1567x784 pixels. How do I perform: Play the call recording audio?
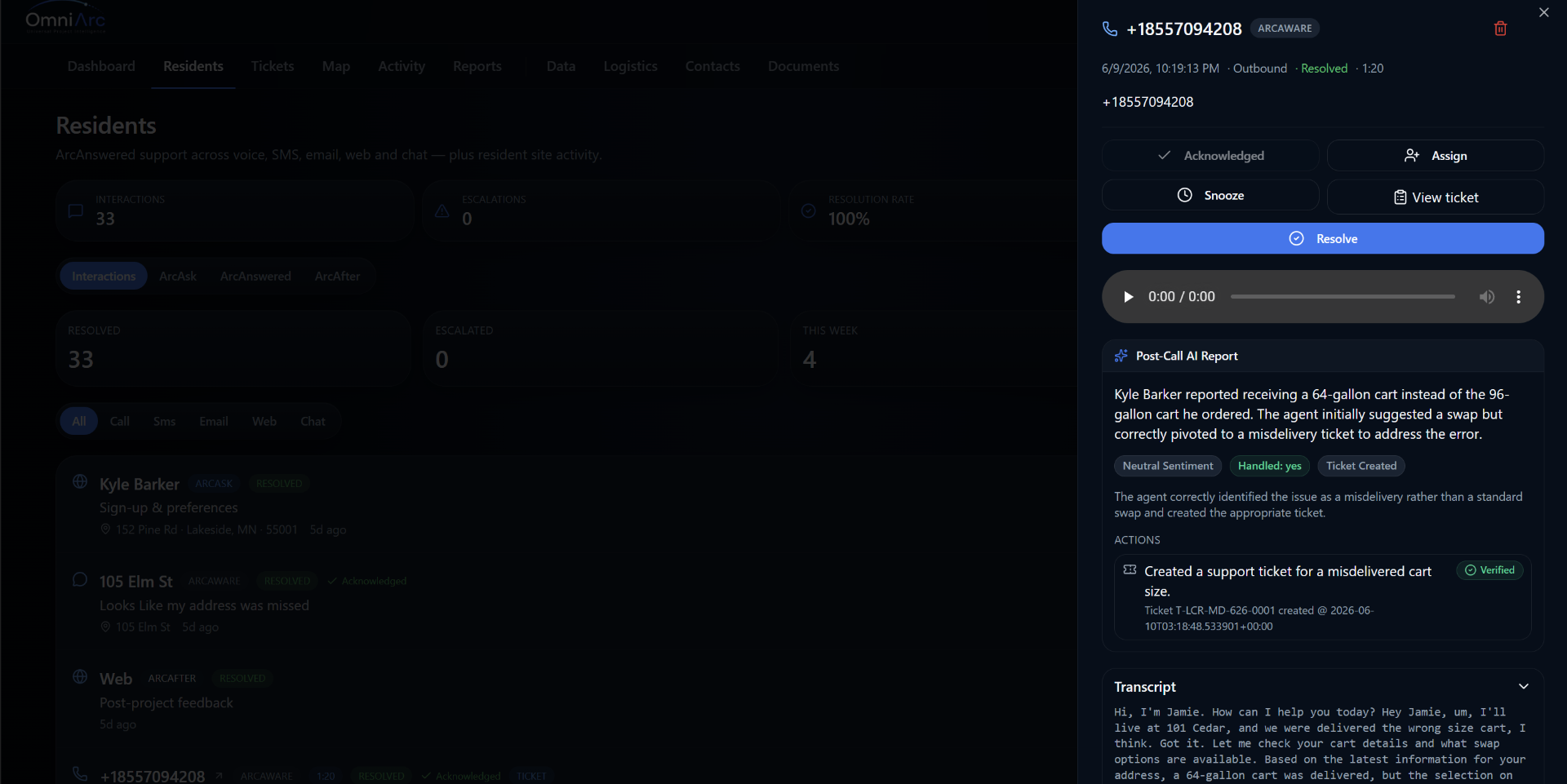click(1129, 297)
